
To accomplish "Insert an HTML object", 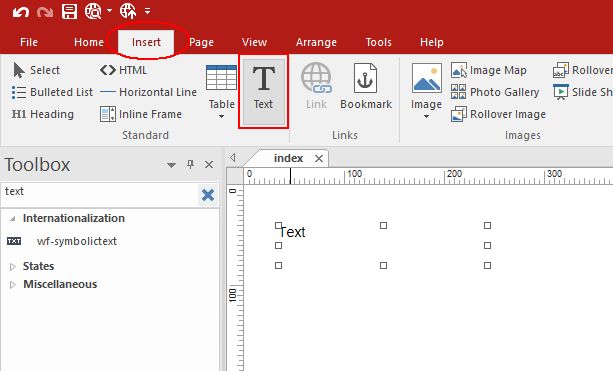I will [x=124, y=70].
